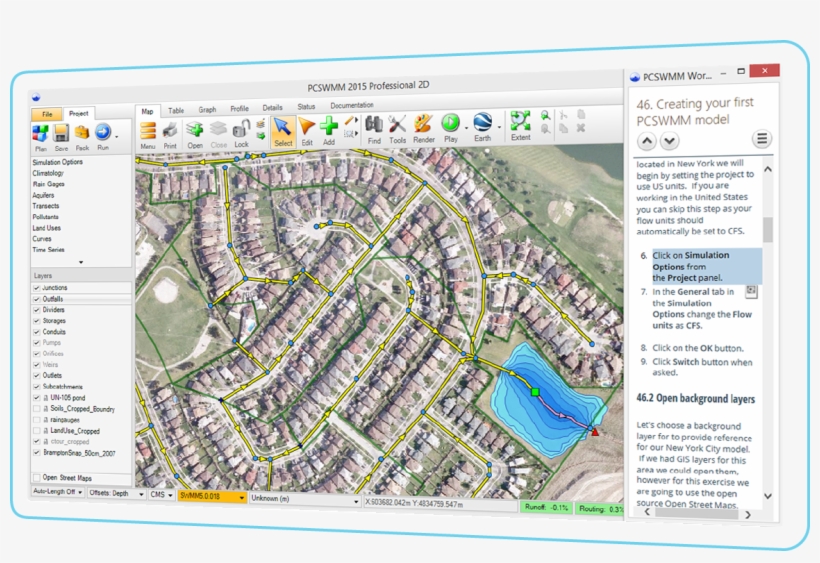Viewport: 820px width, 563px height.
Task: Click the hamburger menu icon in workbook panel
Action: [762, 139]
